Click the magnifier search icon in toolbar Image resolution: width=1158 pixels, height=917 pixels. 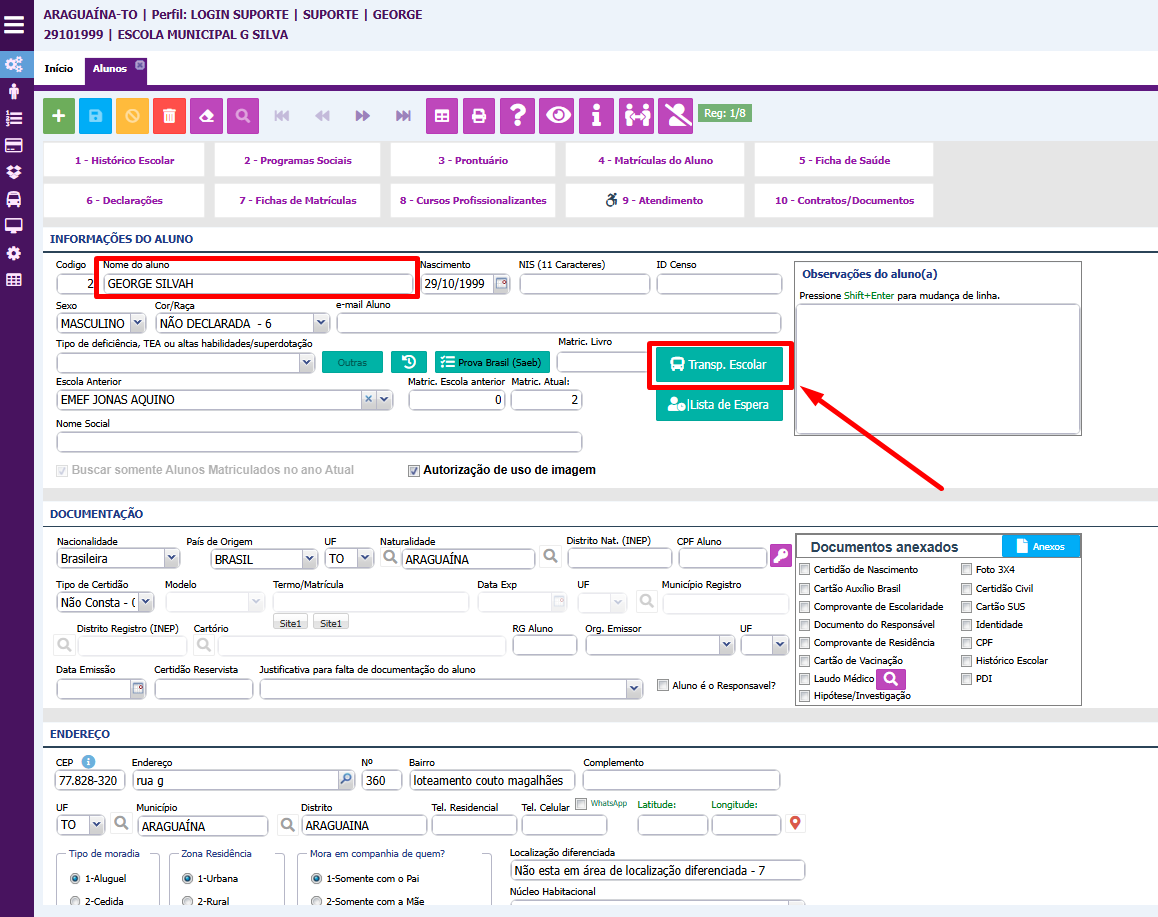coord(242,116)
